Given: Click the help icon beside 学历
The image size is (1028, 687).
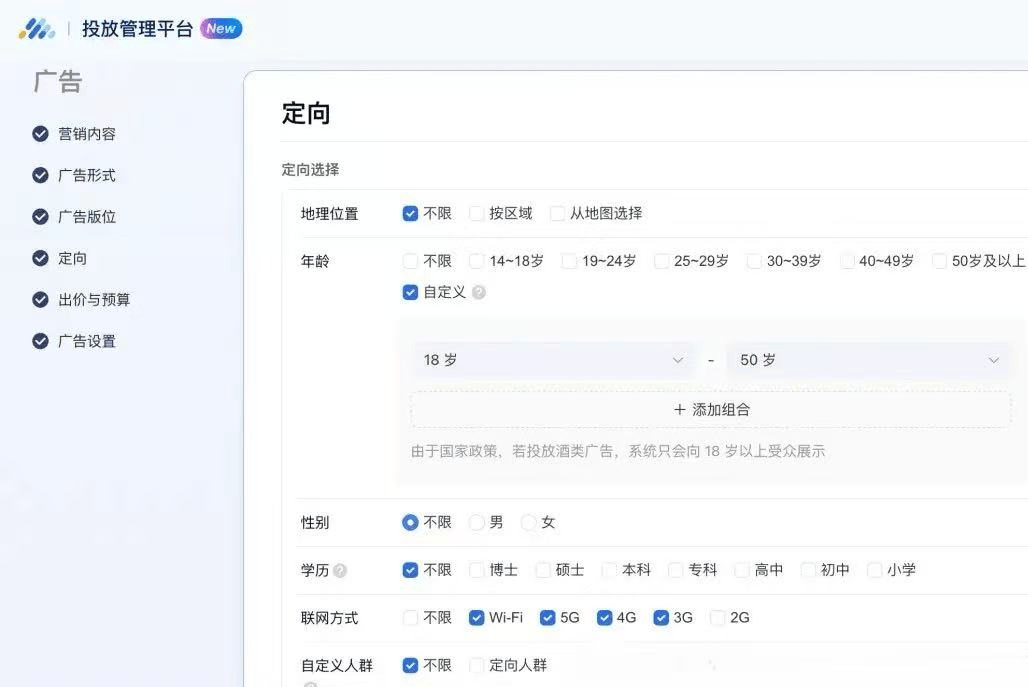Looking at the screenshot, I should tap(340, 571).
